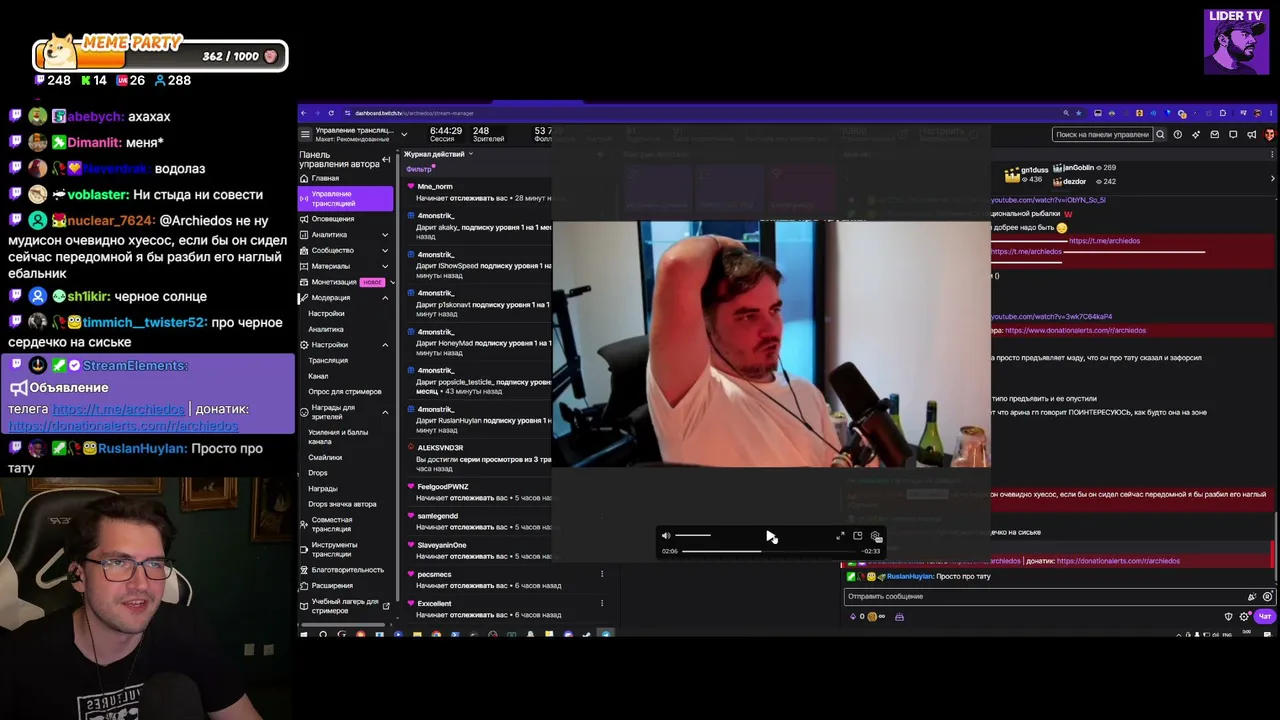1280x720 pixels.
Task: Click Mne_norm in the activity feed
Action: tap(435, 187)
